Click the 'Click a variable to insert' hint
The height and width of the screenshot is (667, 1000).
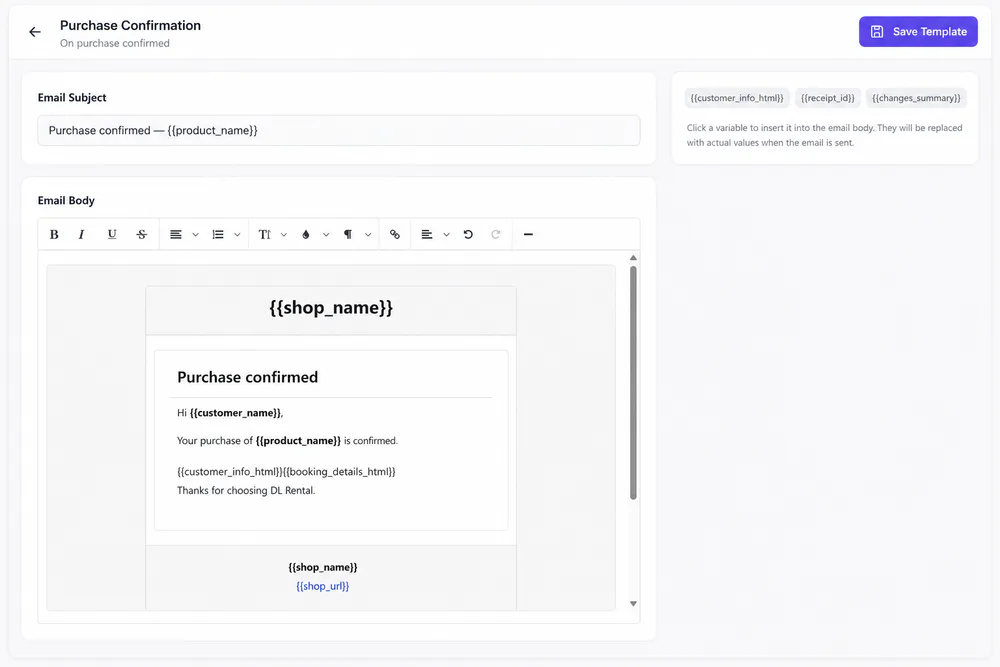(825, 135)
